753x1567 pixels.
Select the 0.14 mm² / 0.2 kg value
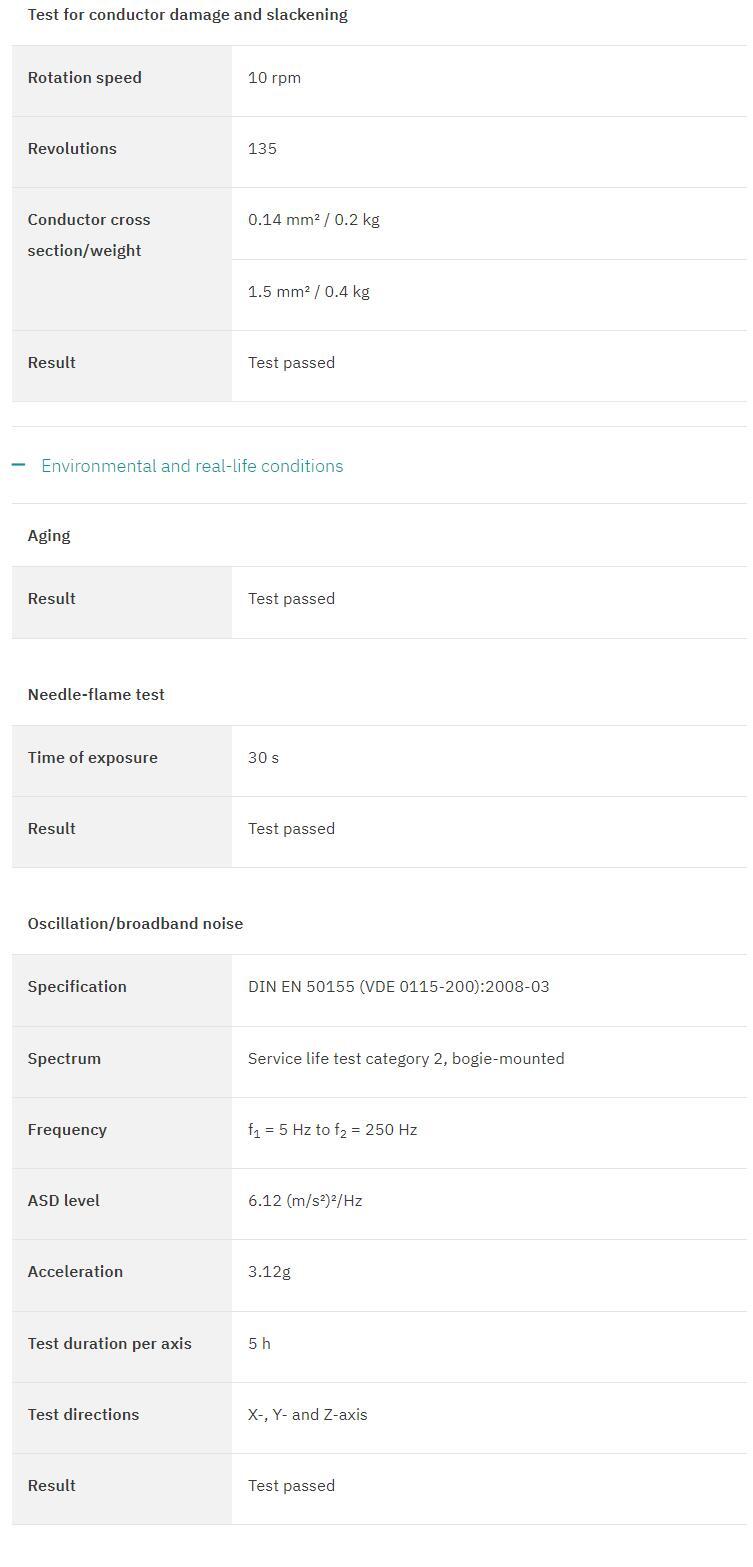coord(313,220)
